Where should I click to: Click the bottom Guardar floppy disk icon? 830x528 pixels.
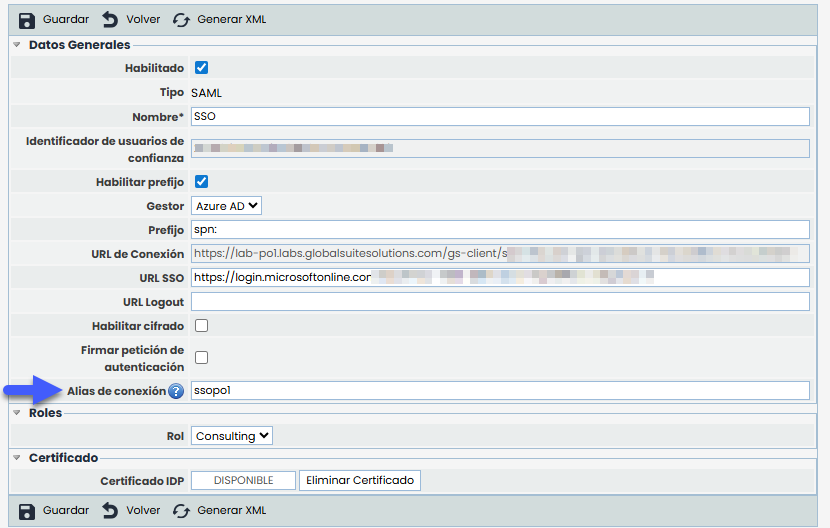27,511
